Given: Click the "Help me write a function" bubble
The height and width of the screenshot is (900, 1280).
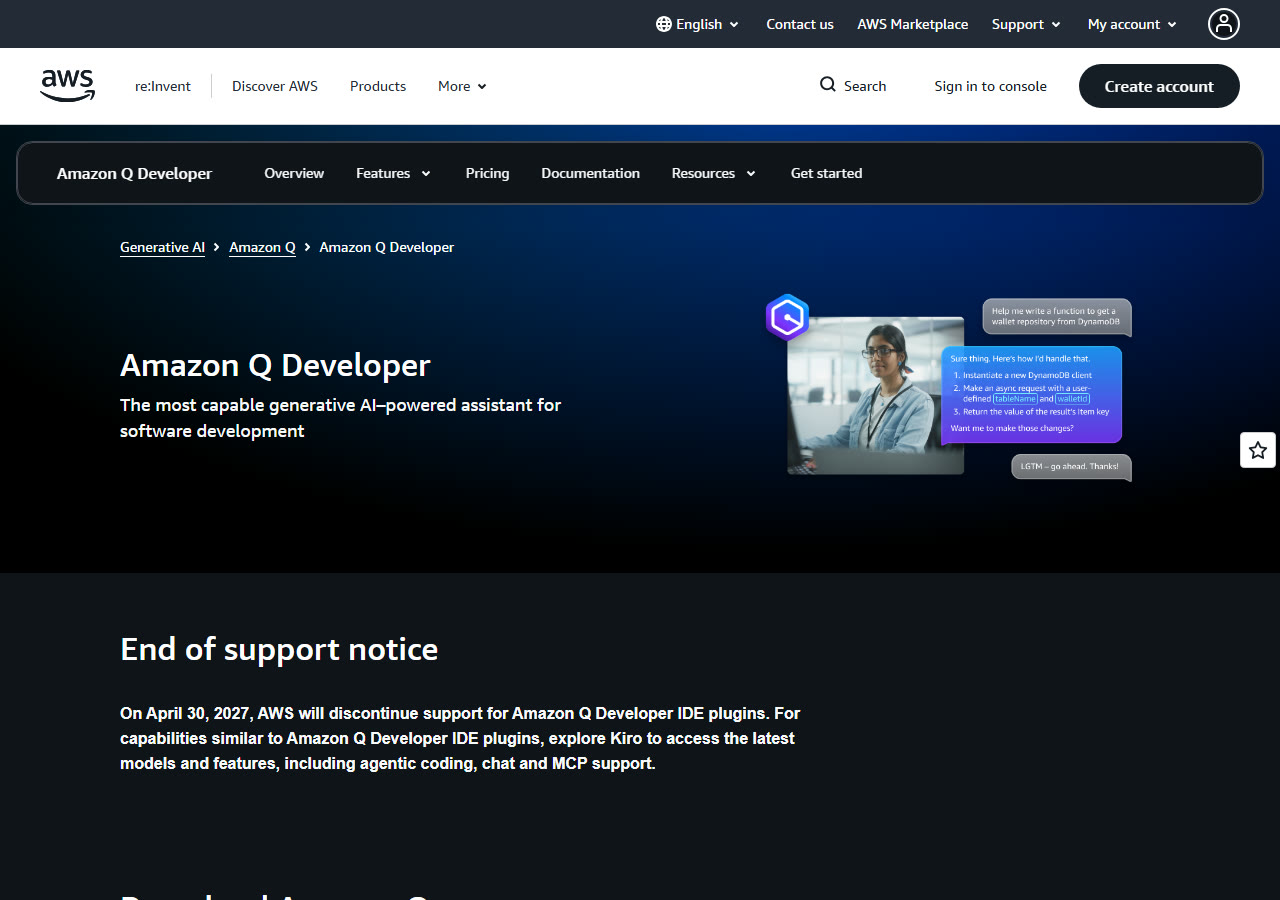Looking at the screenshot, I should coord(1057,317).
